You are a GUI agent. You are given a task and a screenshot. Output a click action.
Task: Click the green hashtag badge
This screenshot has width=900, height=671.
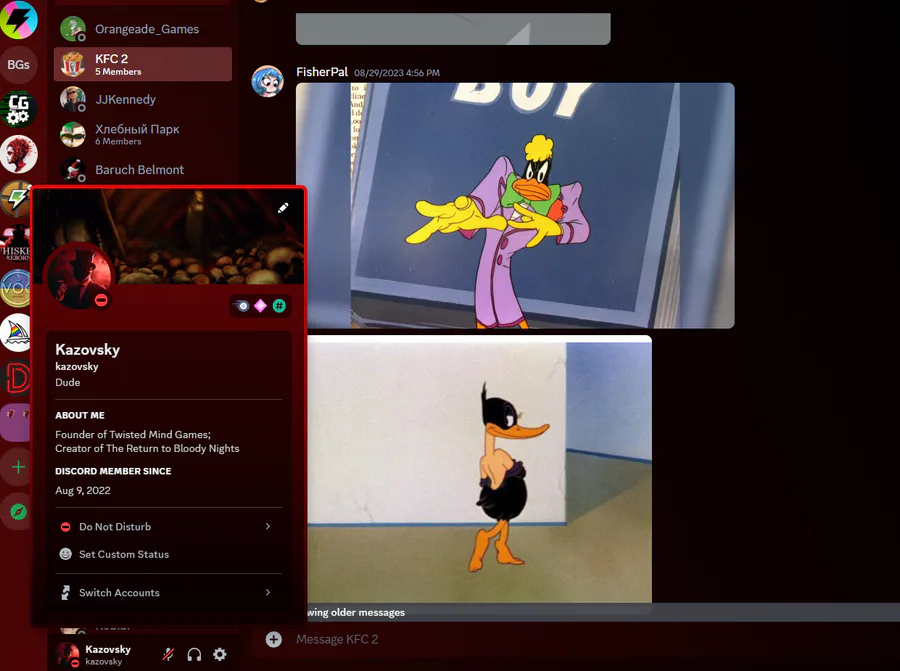tap(279, 306)
